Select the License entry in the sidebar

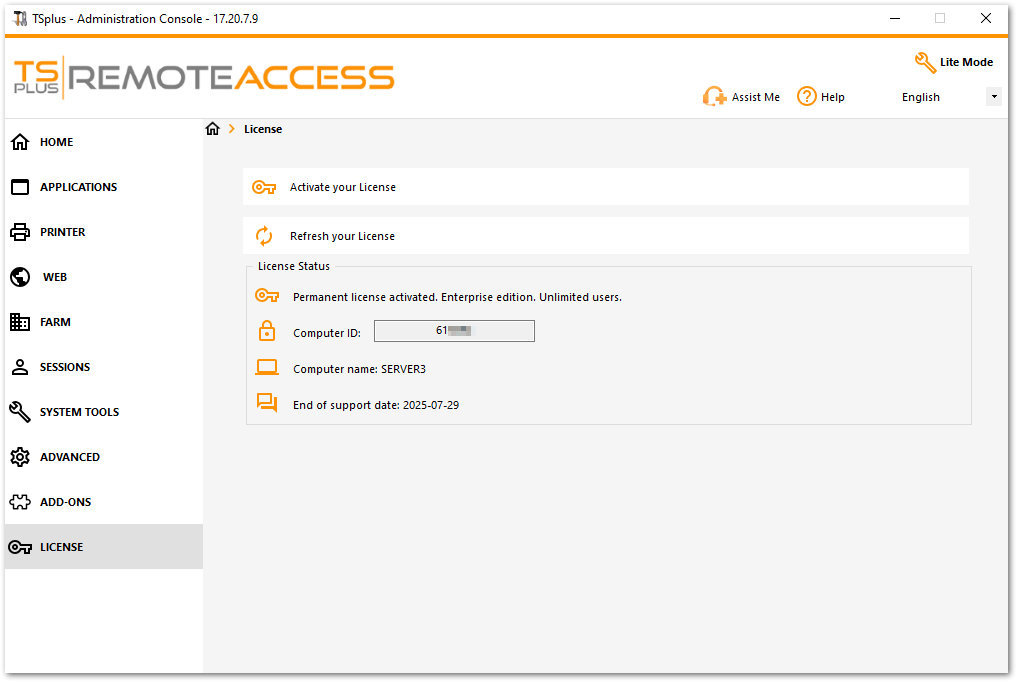click(x=62, y=547)
